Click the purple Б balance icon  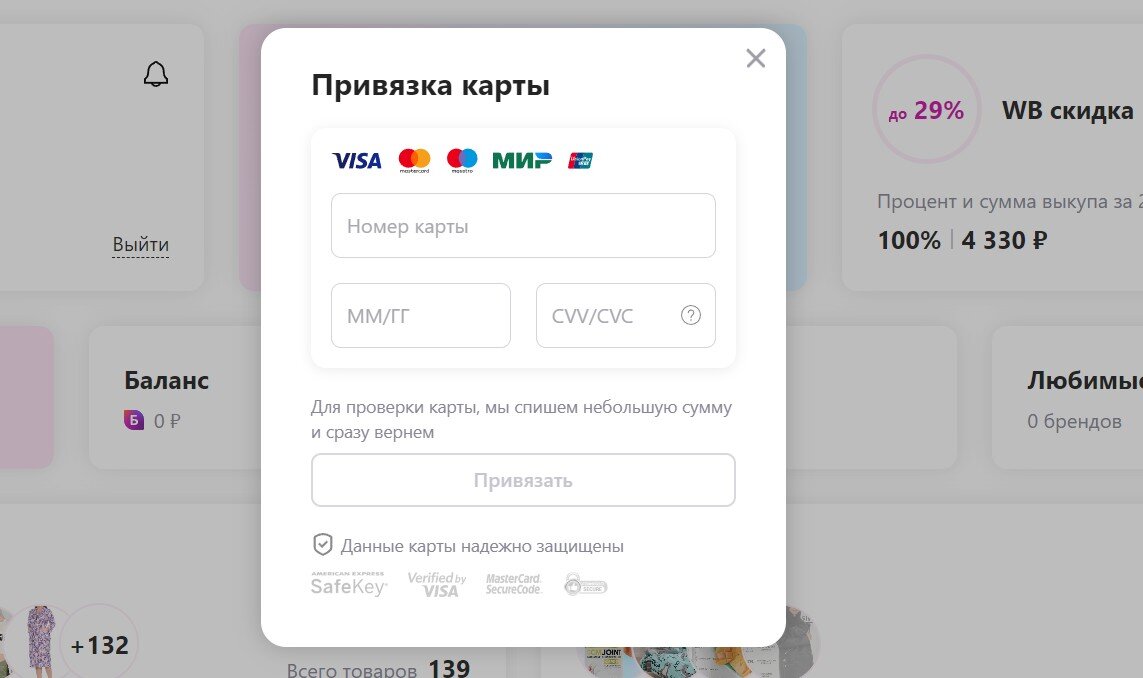134,420
